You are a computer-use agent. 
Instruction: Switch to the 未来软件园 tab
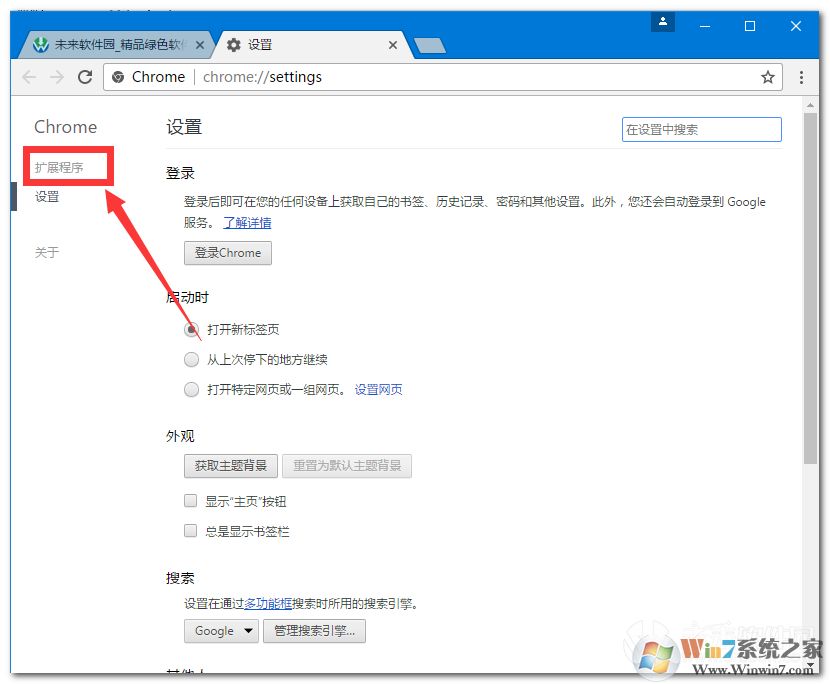(x=115, y=45)
